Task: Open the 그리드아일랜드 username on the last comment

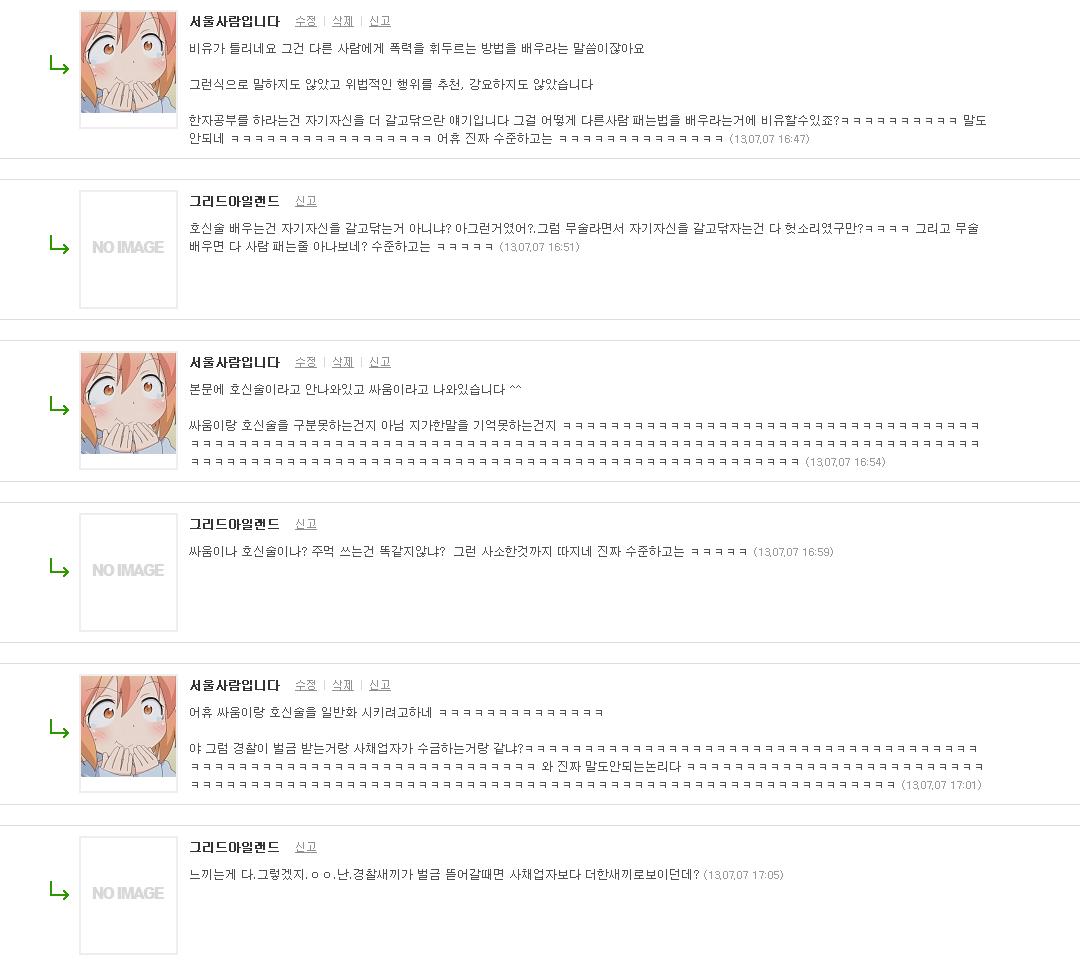Action: click(x=234, y=847)
